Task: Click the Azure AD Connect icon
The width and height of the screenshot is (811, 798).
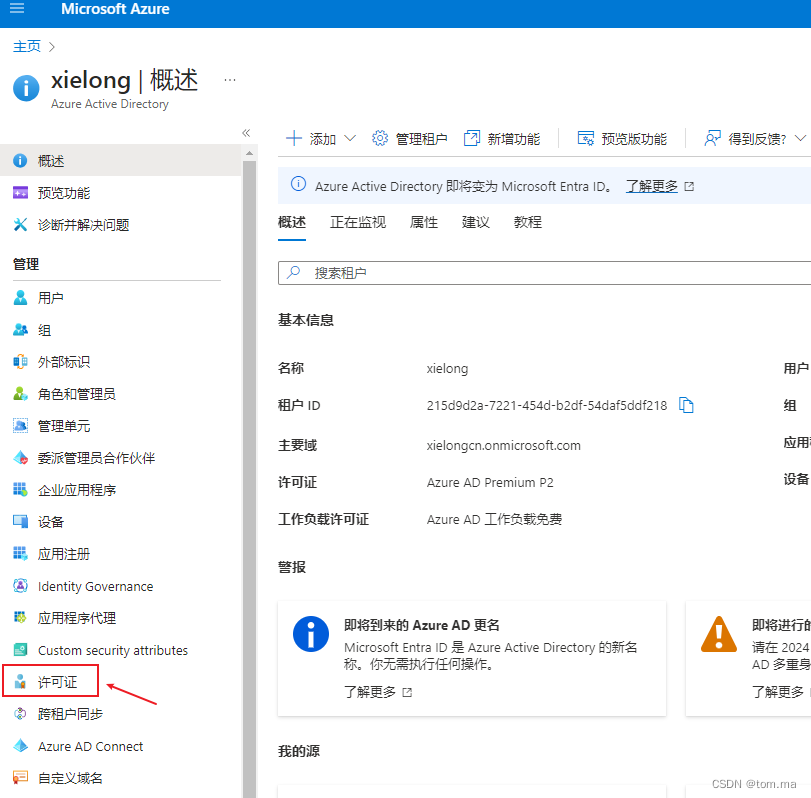Action: click(x=20, y=746)
